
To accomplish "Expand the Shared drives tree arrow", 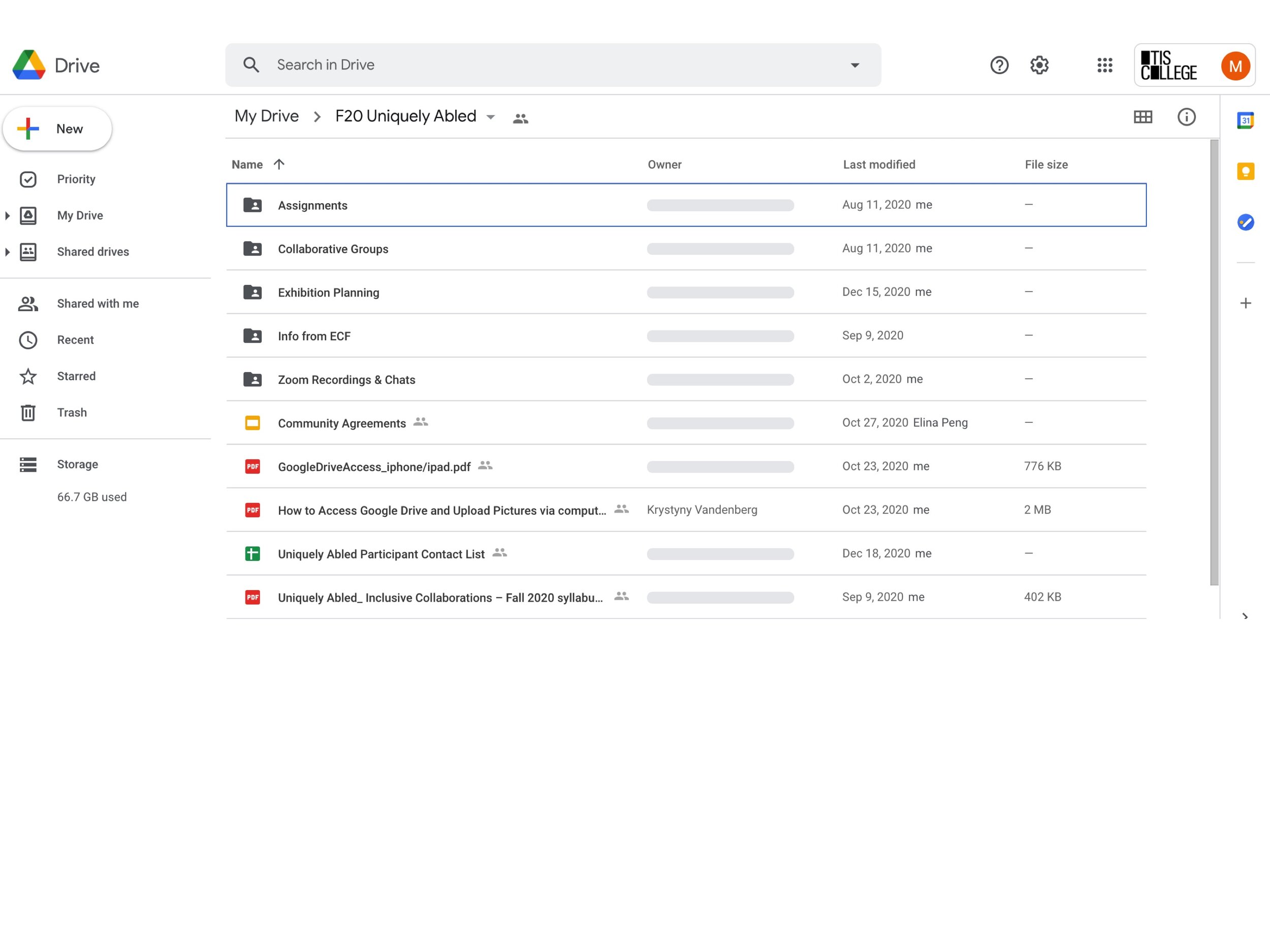I will [x=7, y=251].
